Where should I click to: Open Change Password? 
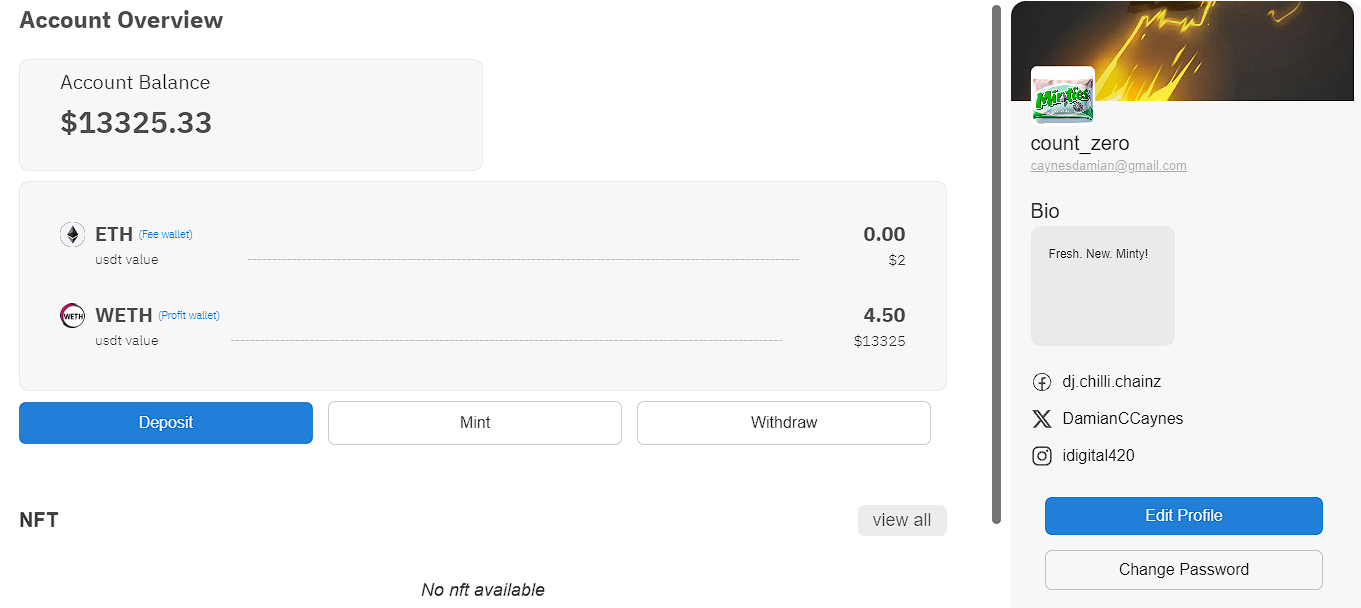point(1184,570)
